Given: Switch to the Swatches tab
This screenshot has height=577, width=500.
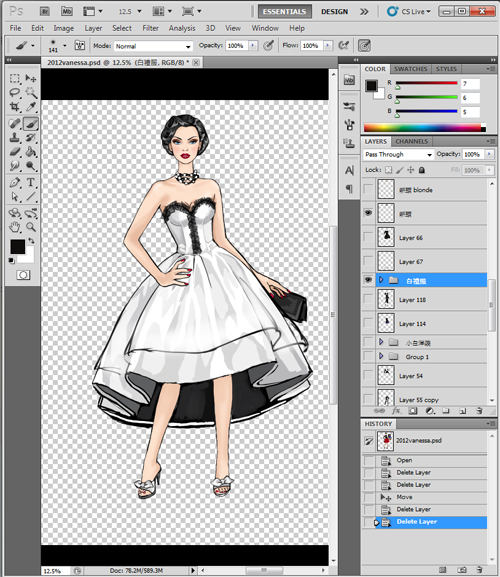Looking at the screenshot, I should [x=411, y=69].
